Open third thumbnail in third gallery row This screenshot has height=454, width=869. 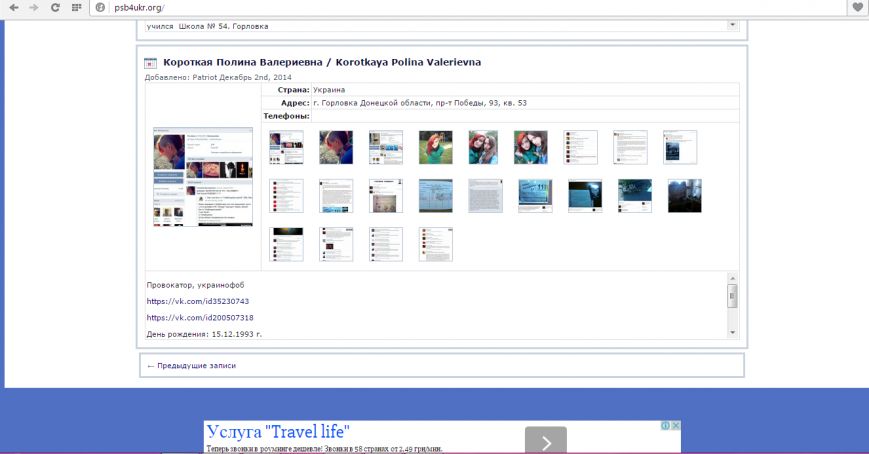386,244
